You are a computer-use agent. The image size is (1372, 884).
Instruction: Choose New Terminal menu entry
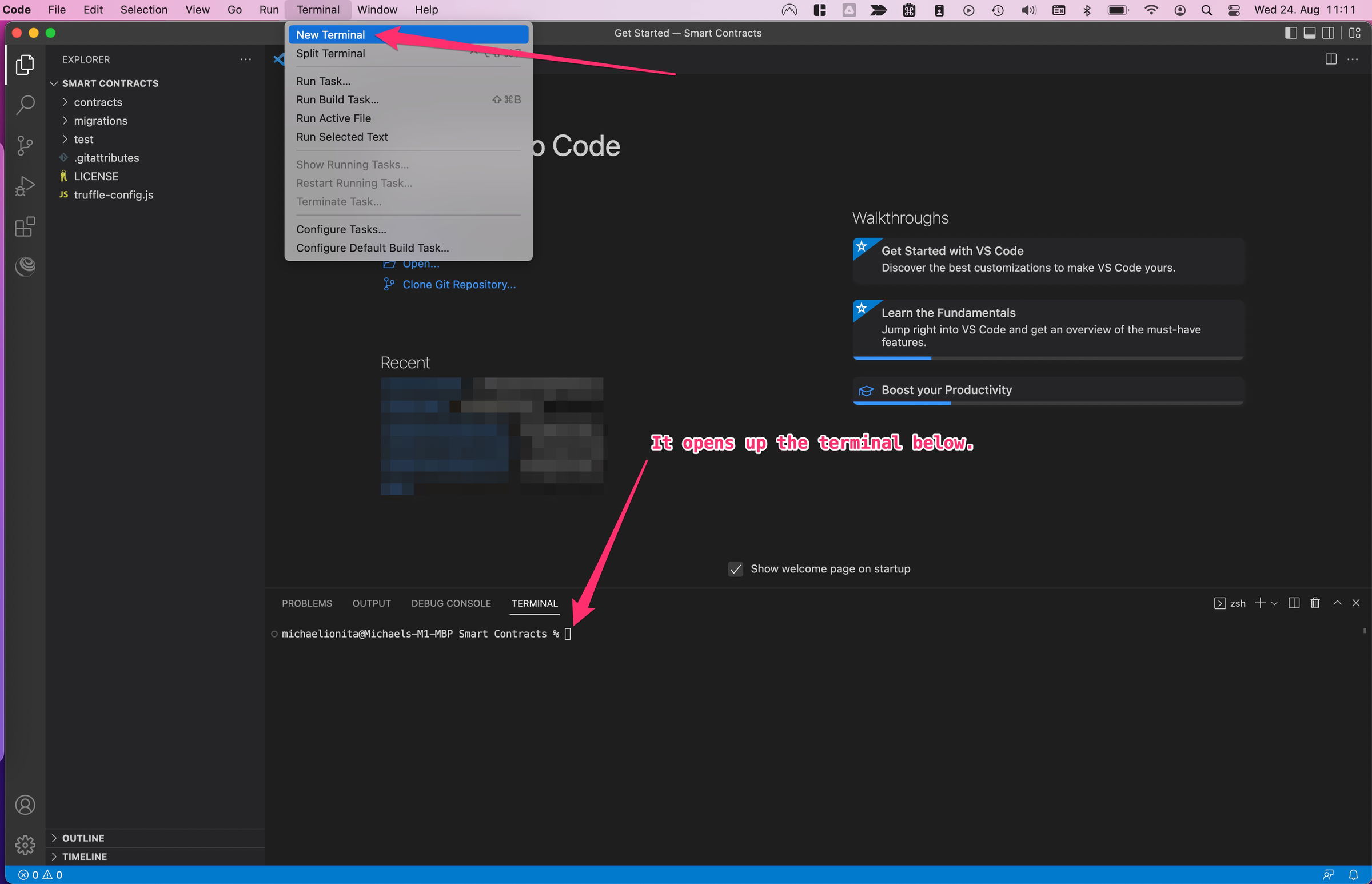[408, 34]
